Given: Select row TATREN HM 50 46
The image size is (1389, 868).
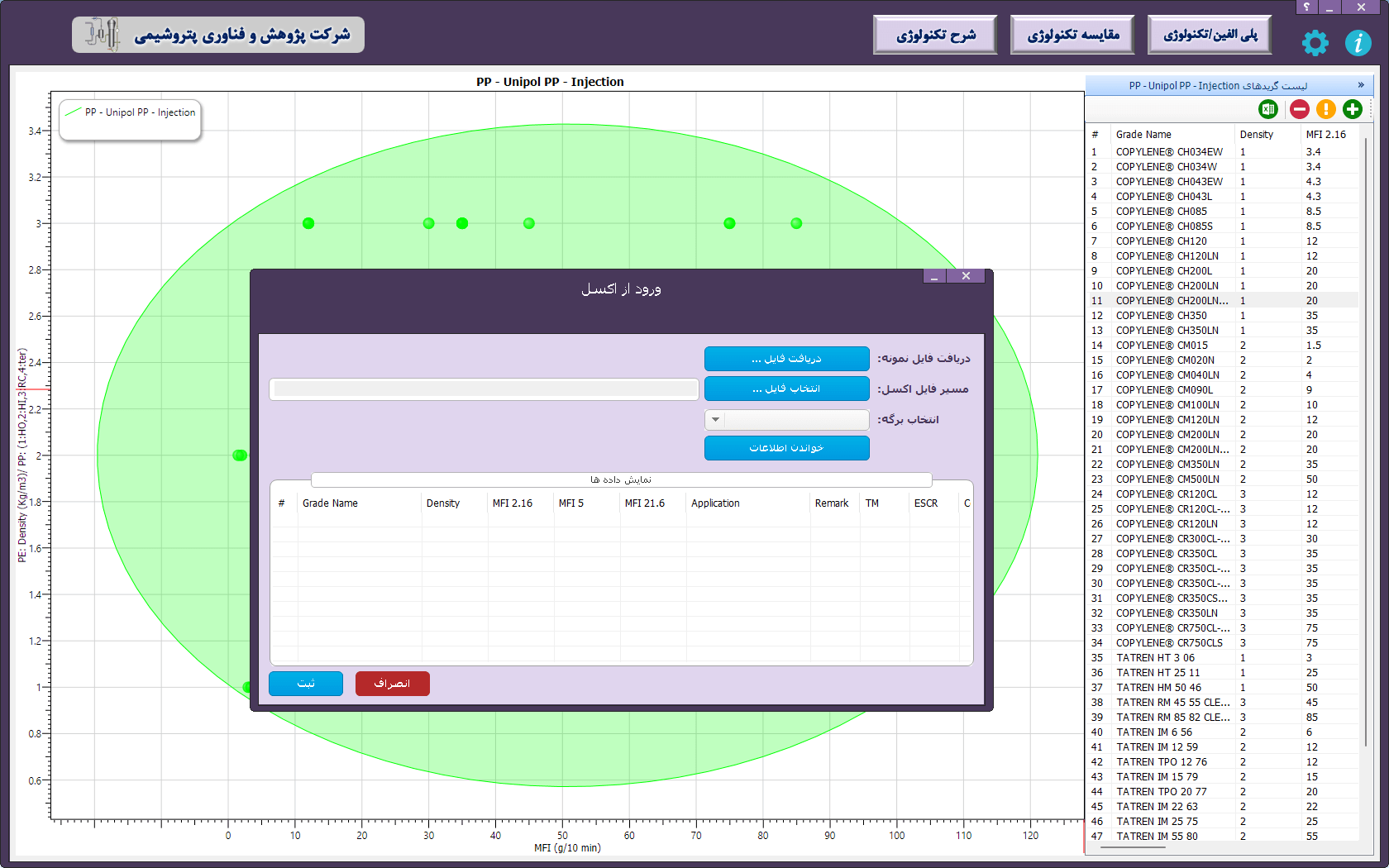Looking at the screenshot, I should click(1224, 688).
